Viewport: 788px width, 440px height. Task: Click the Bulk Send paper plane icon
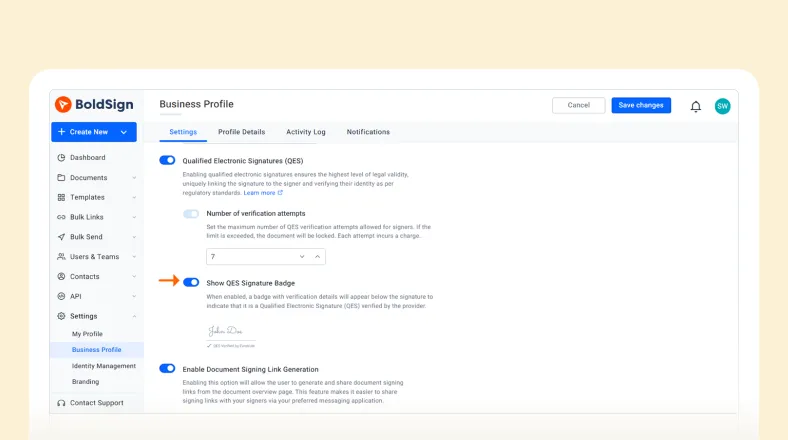pyautogui.click(x=61, y=237)
